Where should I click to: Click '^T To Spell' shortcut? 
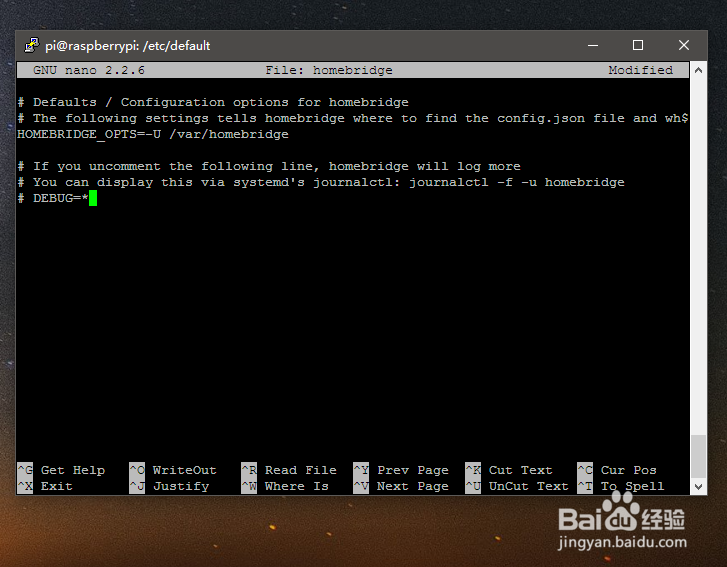coord(621,486)
